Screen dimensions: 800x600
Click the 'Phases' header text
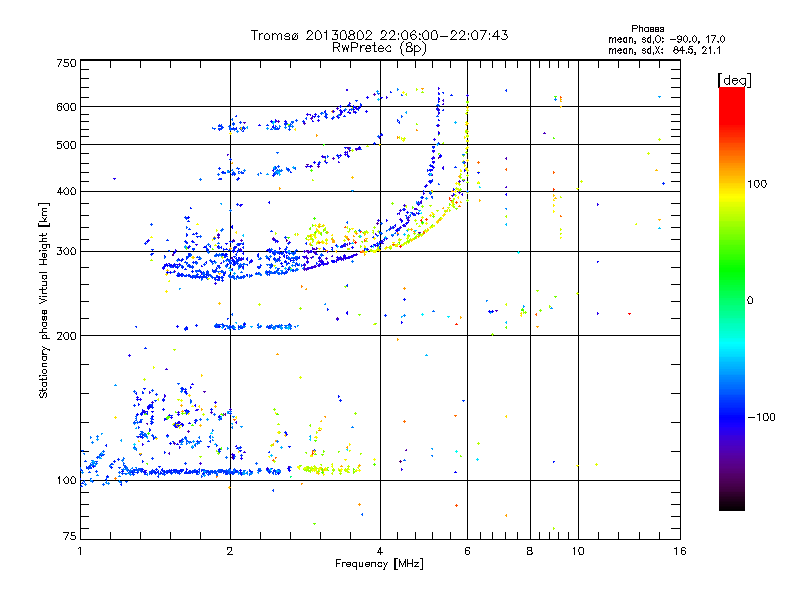point(647,29)
